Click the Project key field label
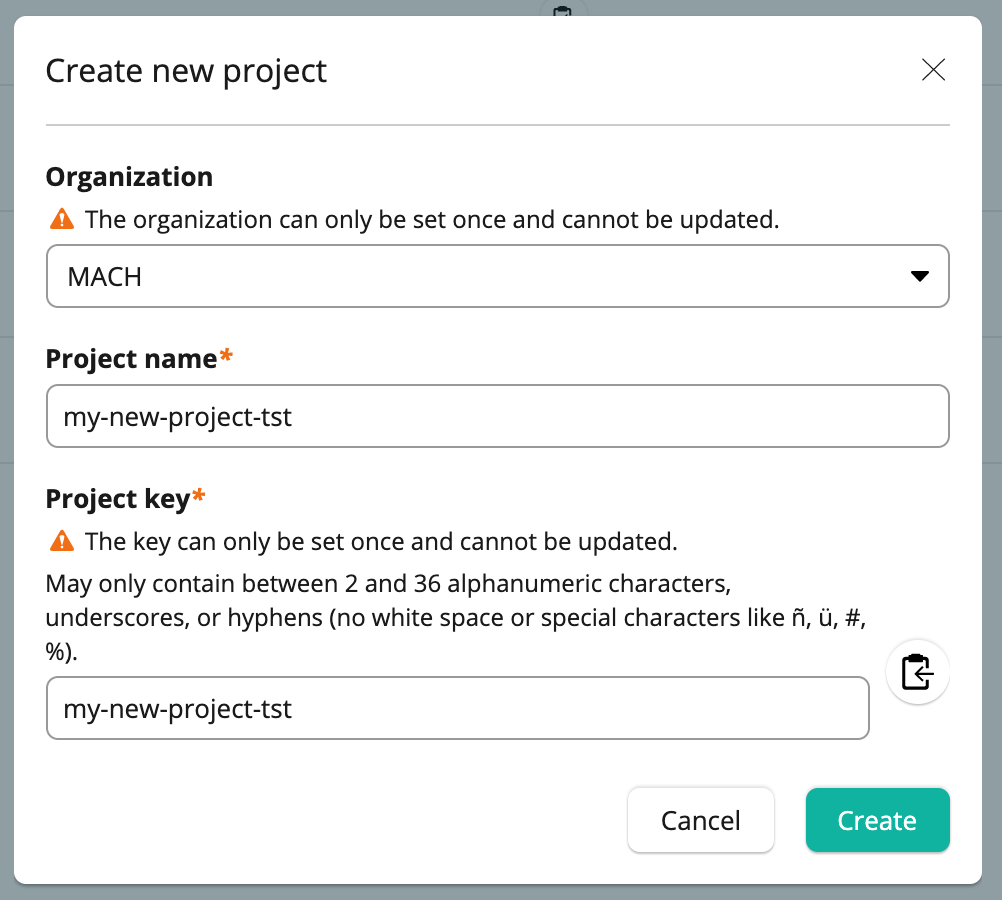The width and height of the screenshot is (1002, 900). pos(118,499)
